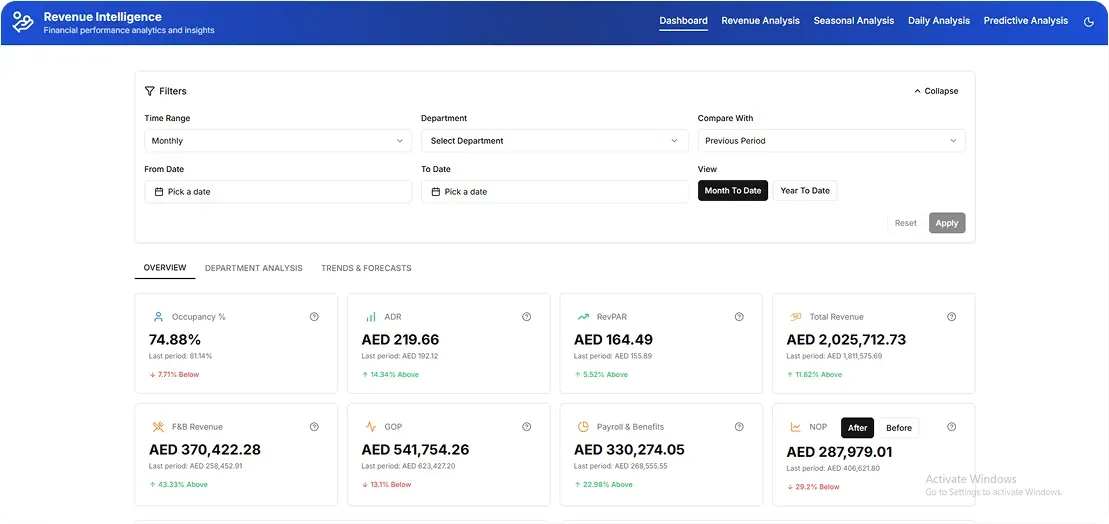
Task: Click 'Last period: 81.14%' text
Action: click(x=180, y=356)
